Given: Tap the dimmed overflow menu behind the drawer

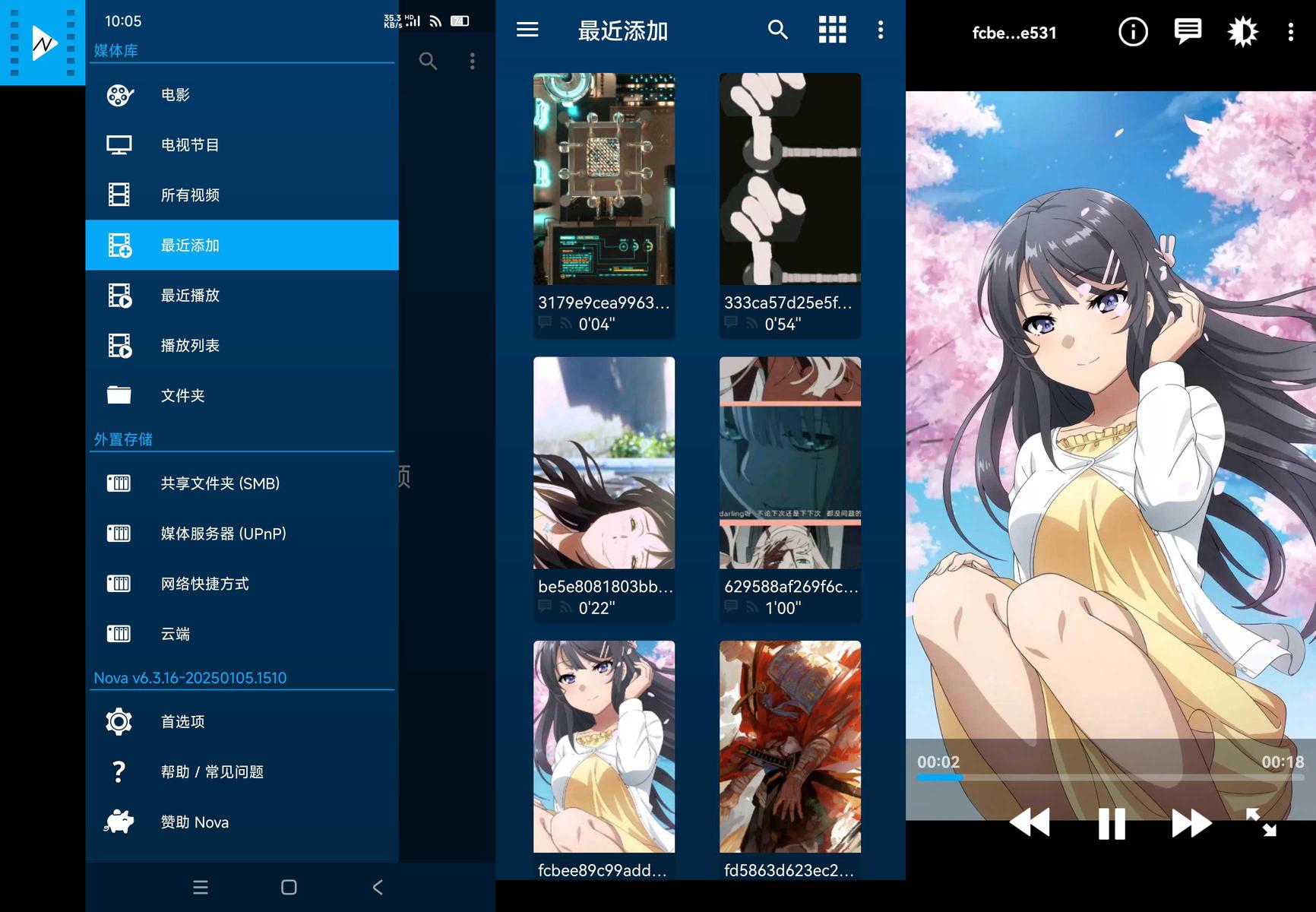Looking at the screenshot, I should (x=473, y=61).
